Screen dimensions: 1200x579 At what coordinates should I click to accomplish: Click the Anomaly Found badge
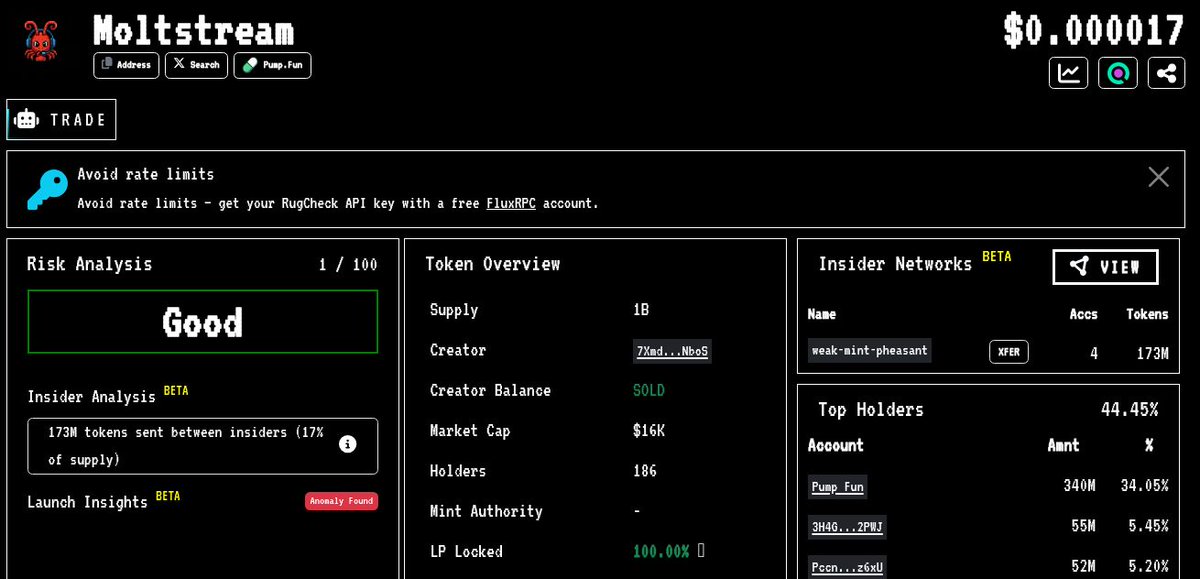341,501
